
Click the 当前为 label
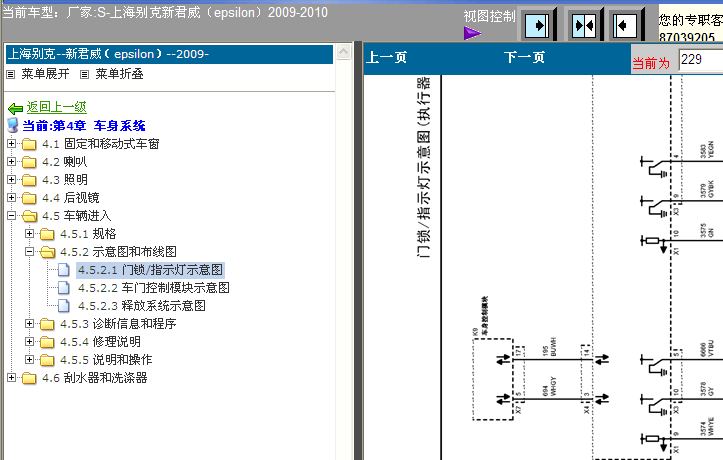(x=651, y=63)
